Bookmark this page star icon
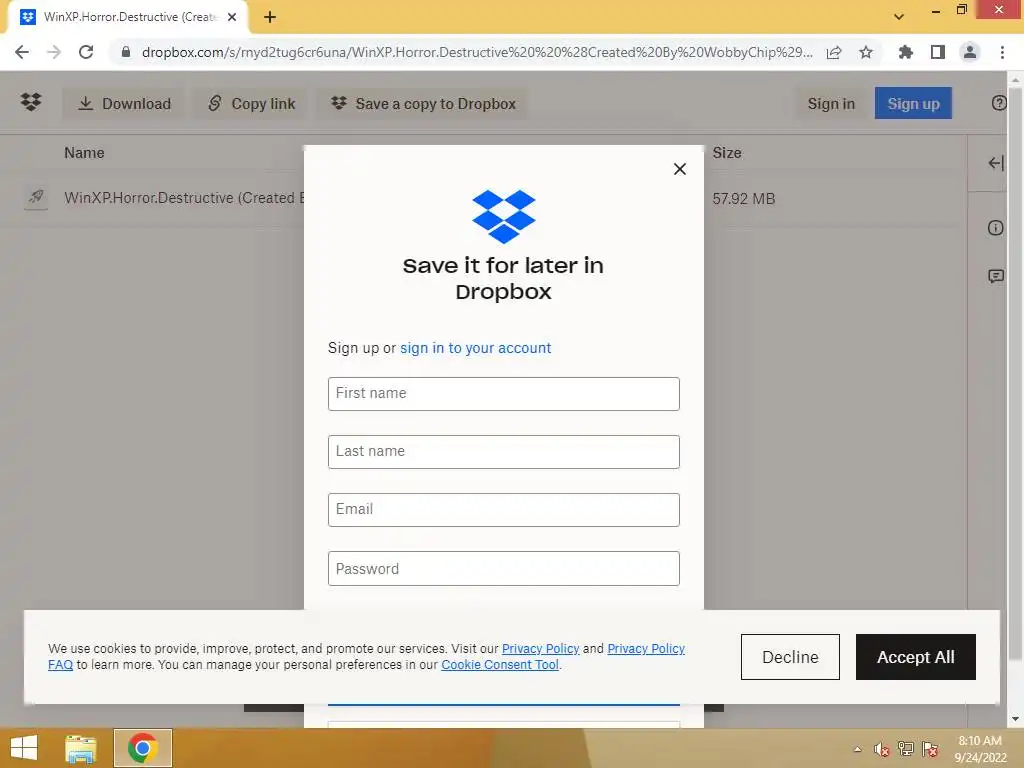 pyautogui.click(x=866, y=52)
